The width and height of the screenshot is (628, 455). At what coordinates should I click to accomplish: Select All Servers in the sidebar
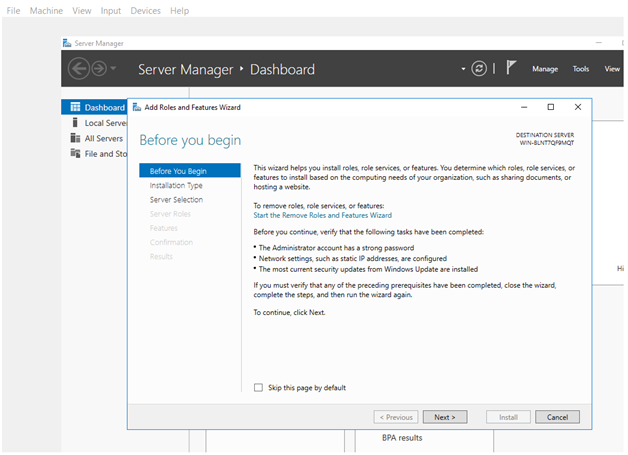(104, 139)
